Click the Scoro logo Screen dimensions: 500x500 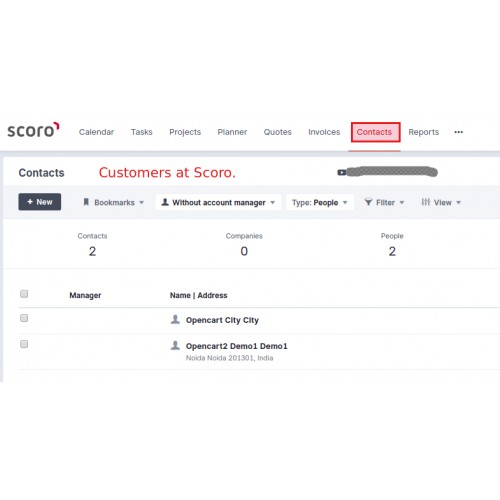pos(33,130)
